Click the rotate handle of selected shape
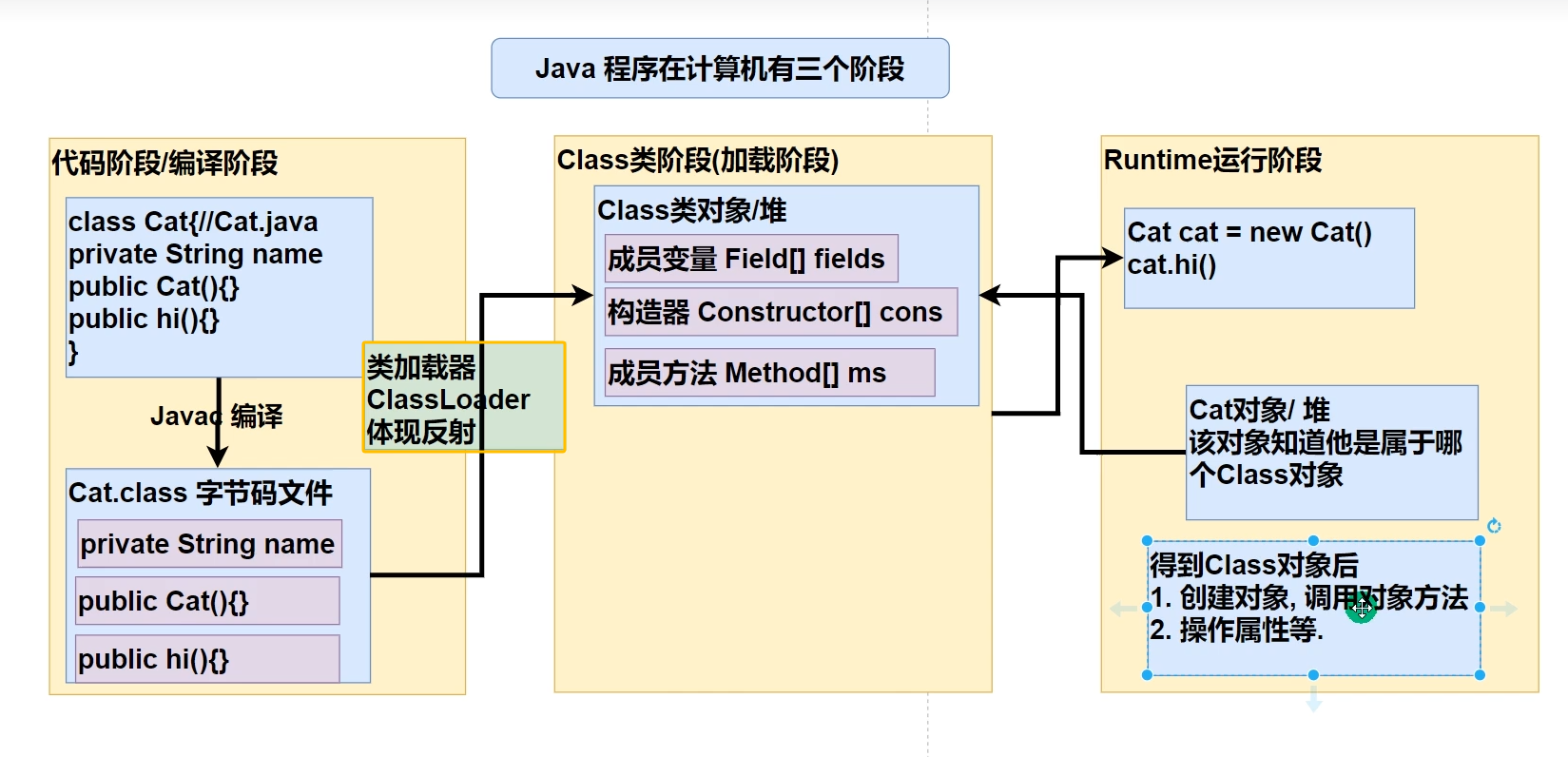The width and height of the screenshot is (1568, 757). 1494,526
